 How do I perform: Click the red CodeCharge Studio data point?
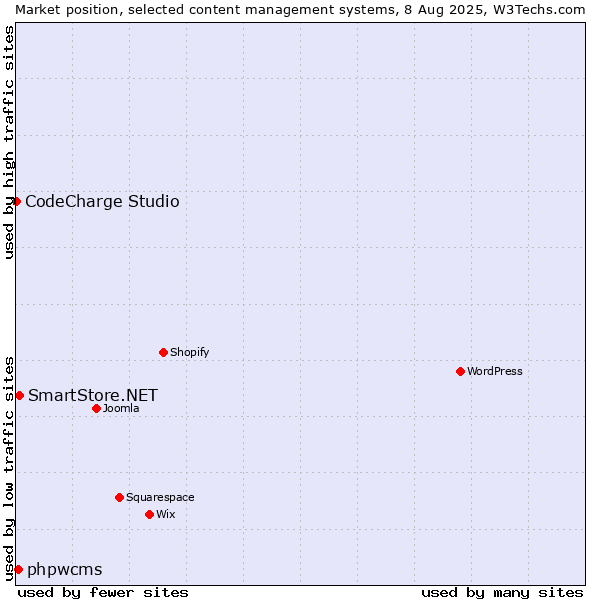coord(16,202)
